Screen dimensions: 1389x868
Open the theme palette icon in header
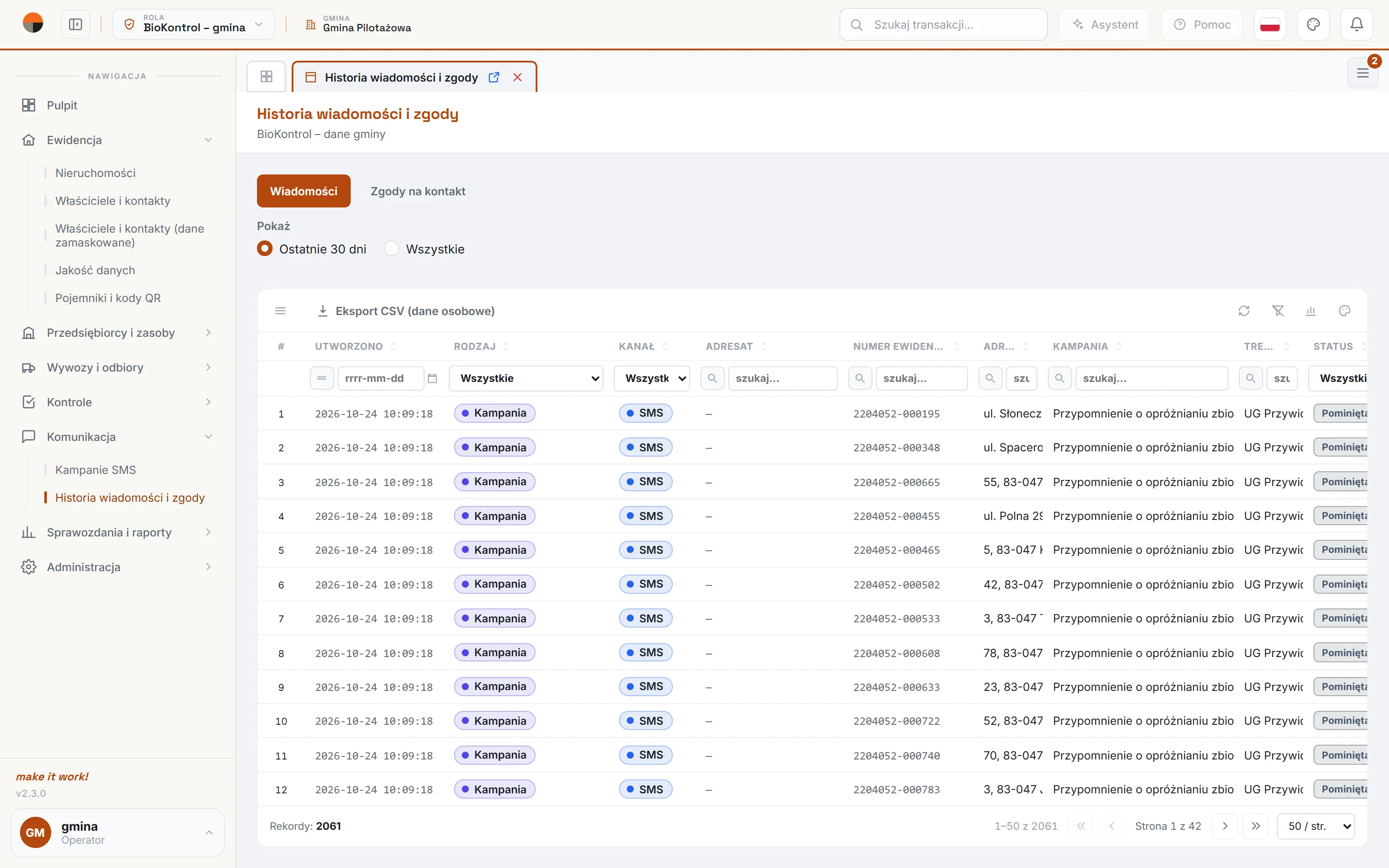point(1313,25)
